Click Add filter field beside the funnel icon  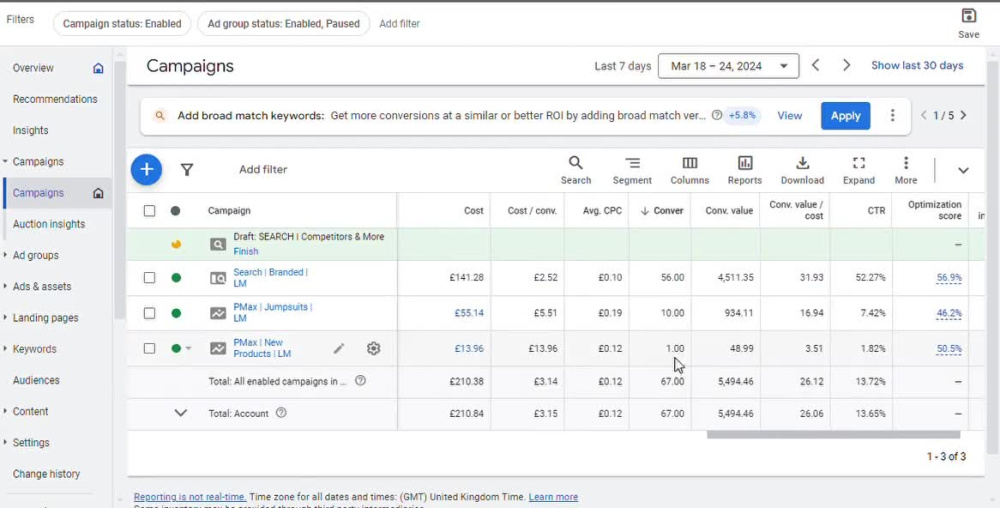263,170
